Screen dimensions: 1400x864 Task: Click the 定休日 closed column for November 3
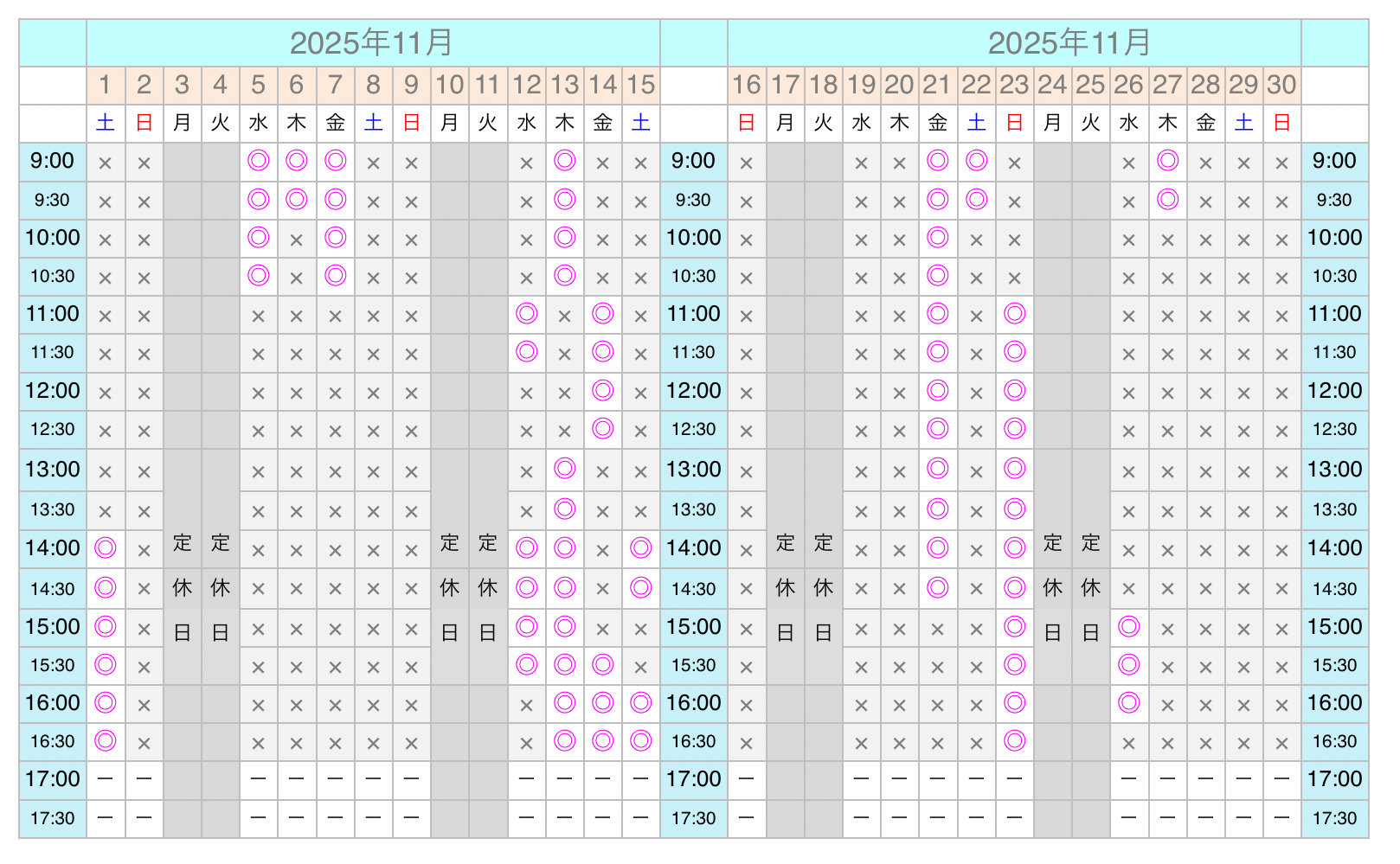point(182,588)
